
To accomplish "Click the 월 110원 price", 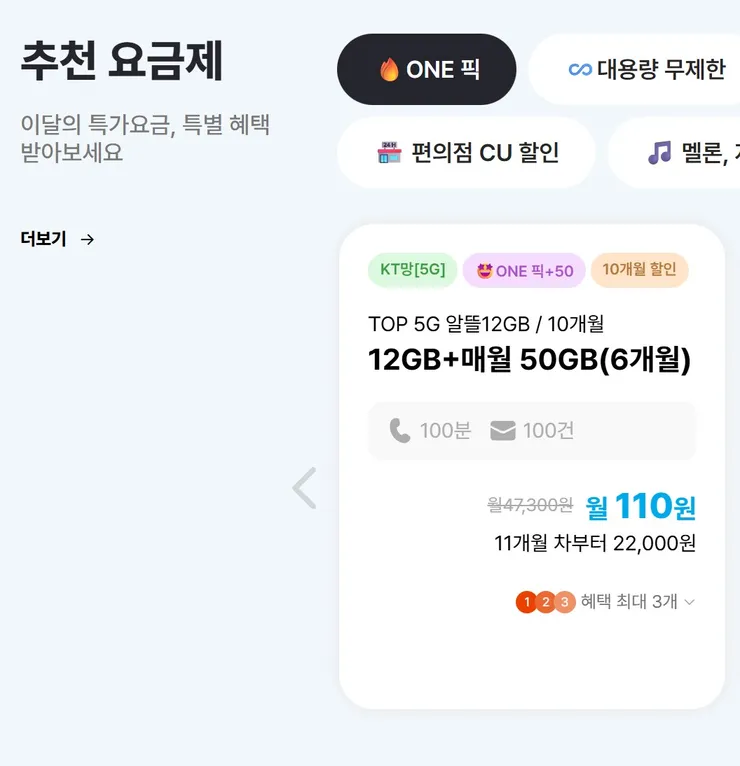I will 640,507.
